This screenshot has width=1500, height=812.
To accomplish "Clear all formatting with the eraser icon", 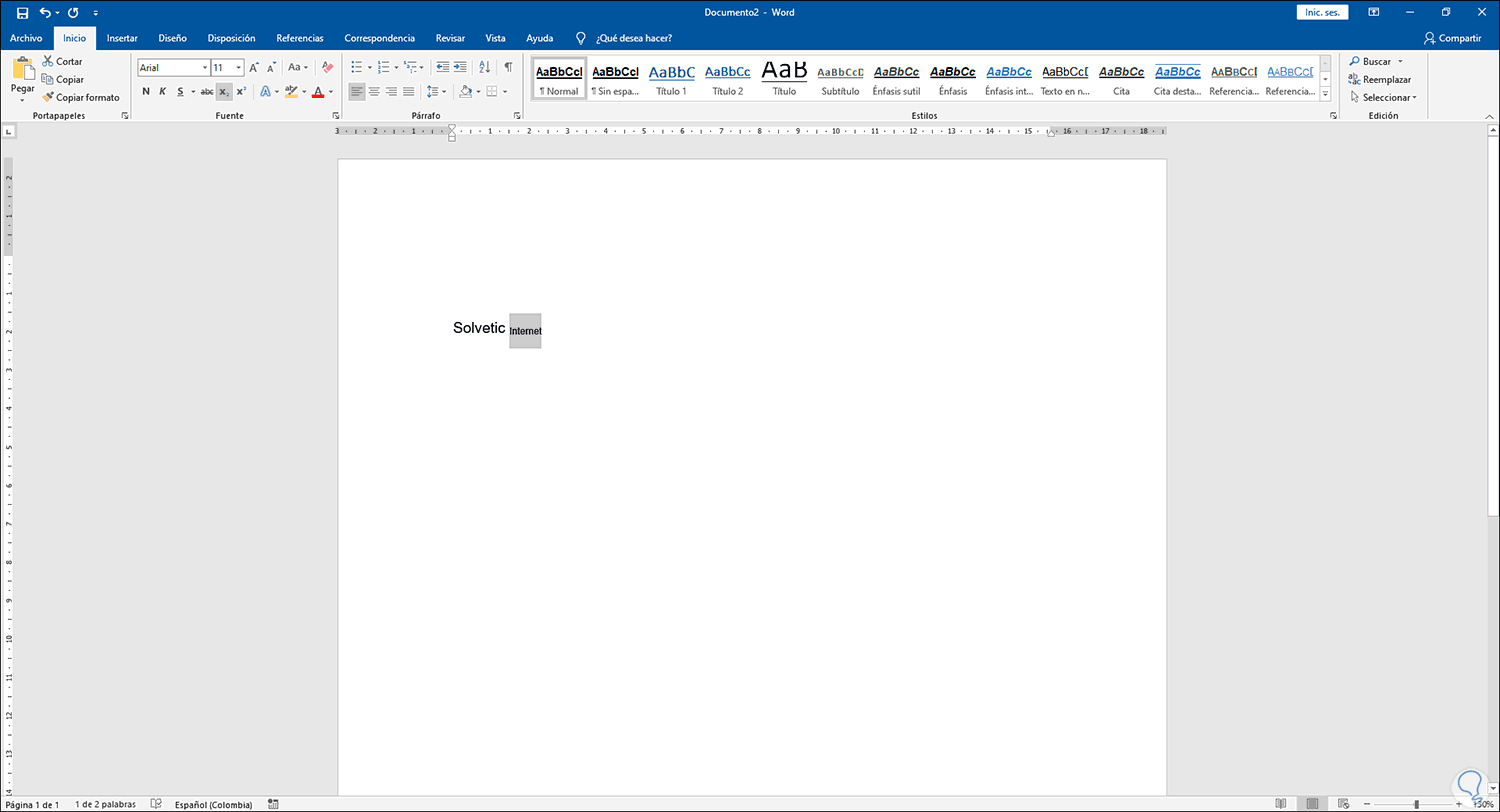I will click(327, 67).
